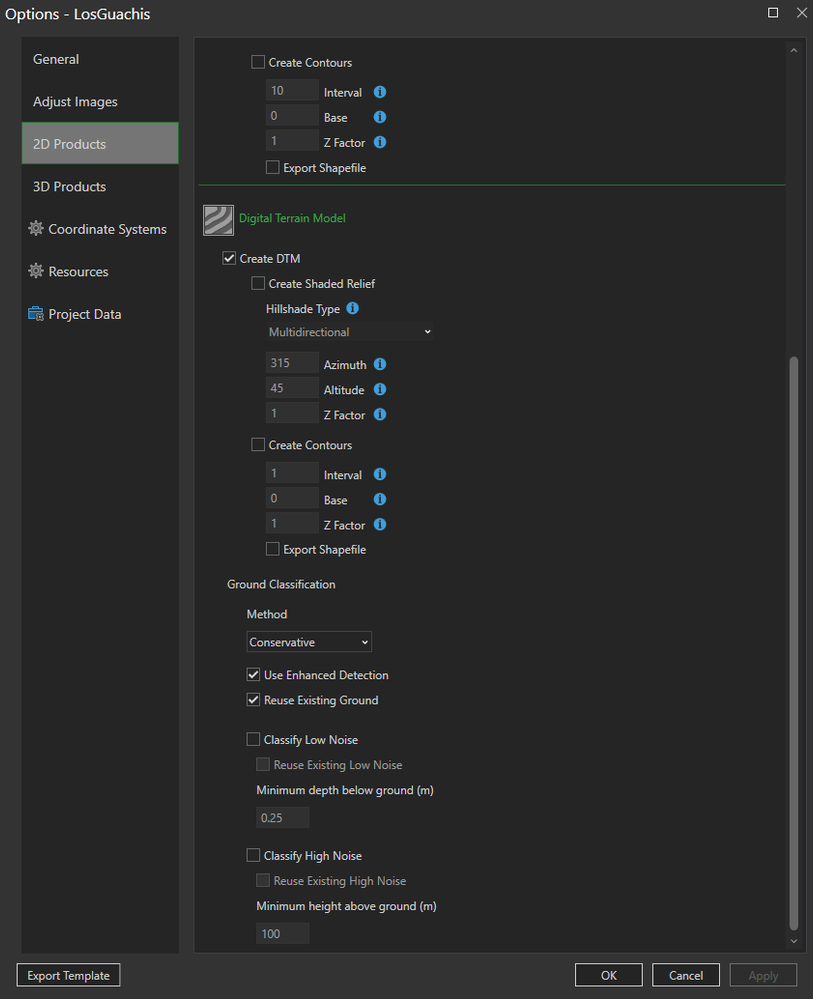
Task: Open the Adjust Images tab
Action: point(75,102)
